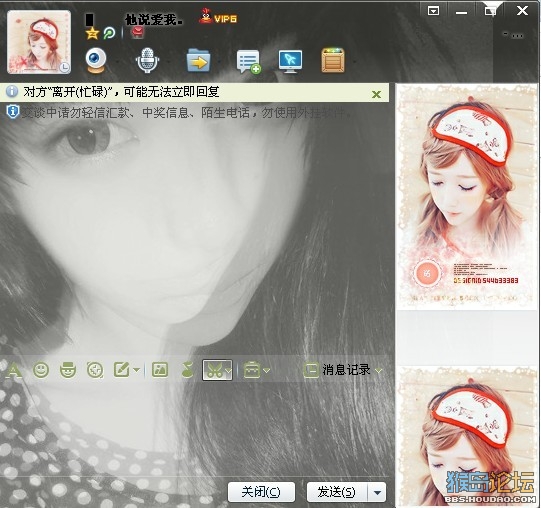Open send options arrow beside 发送
This screenshot has height=508, width=541.
click(x=377, y=492)
